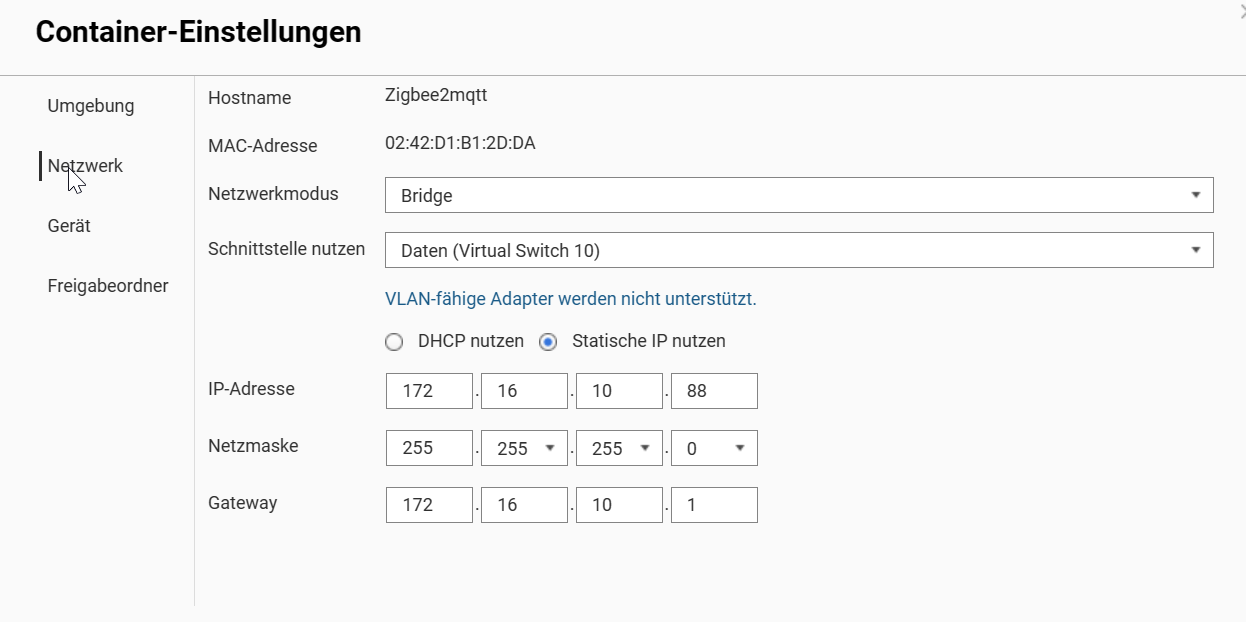This screenshot has height=622, width=1246.
Task: Click the first IP-Adresse field showing 172
Action: pos(429,390)
